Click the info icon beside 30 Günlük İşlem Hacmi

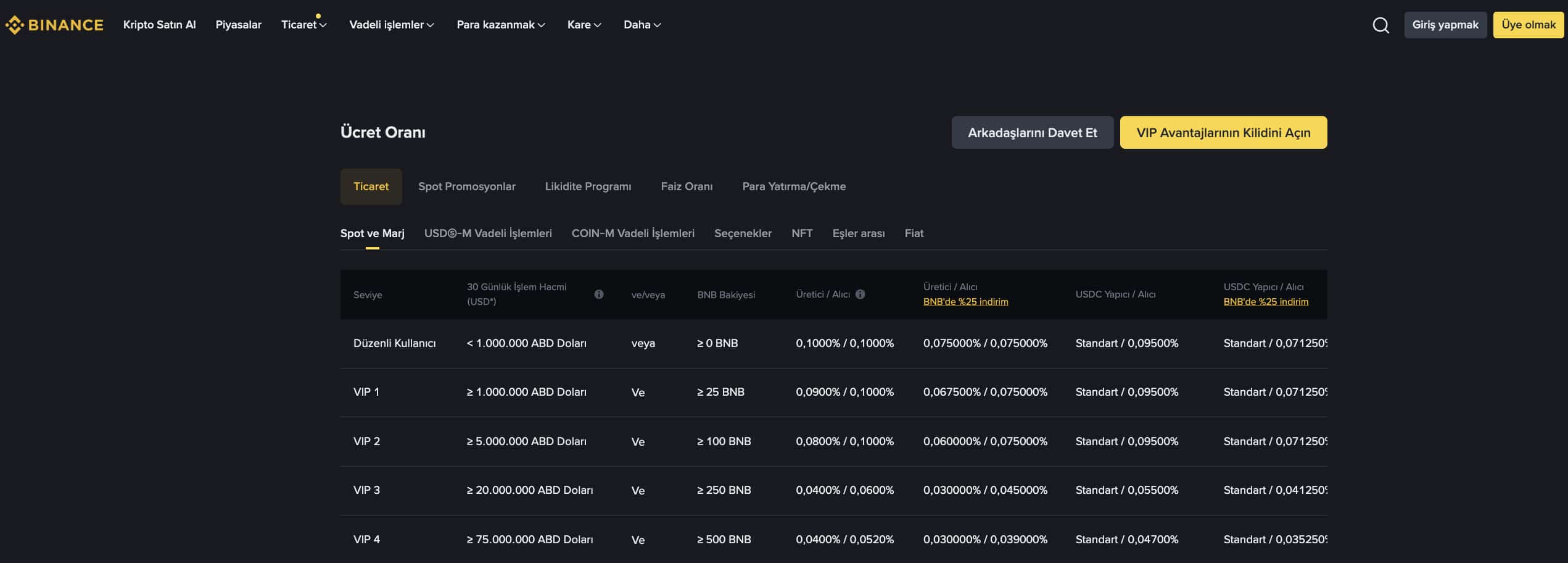click(x=599, y=294)
